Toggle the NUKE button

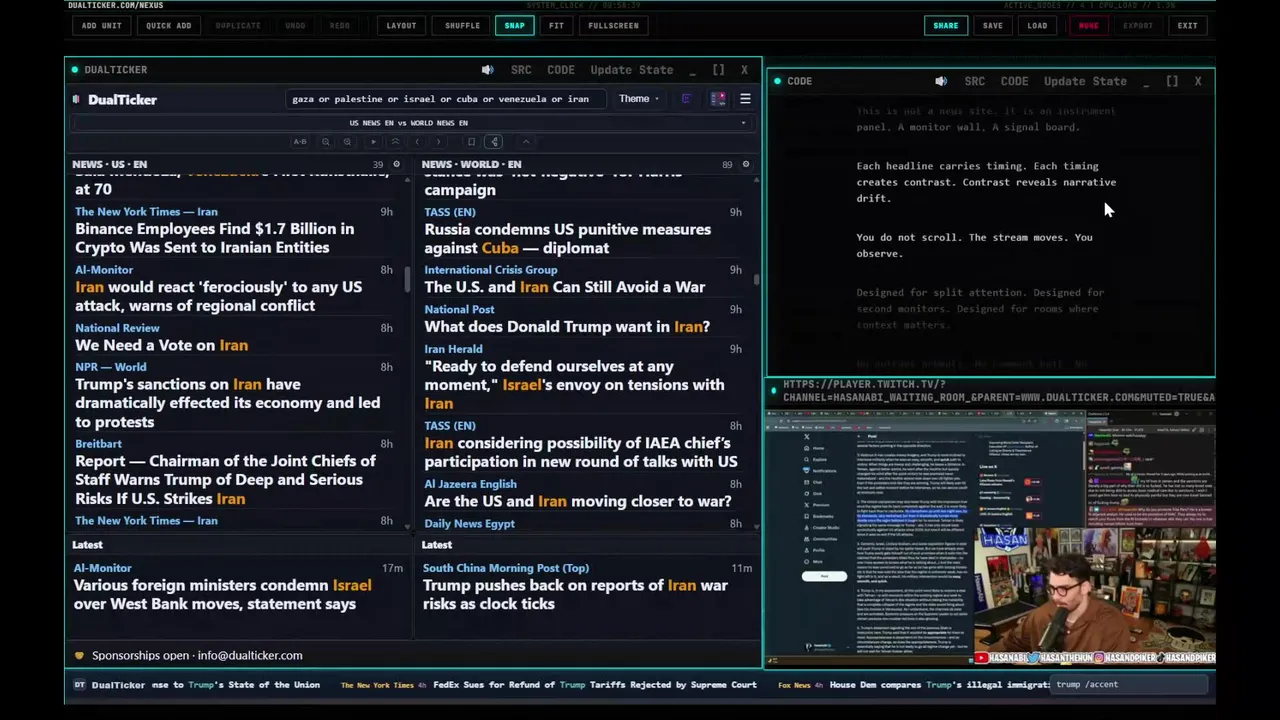(1088, 25)
